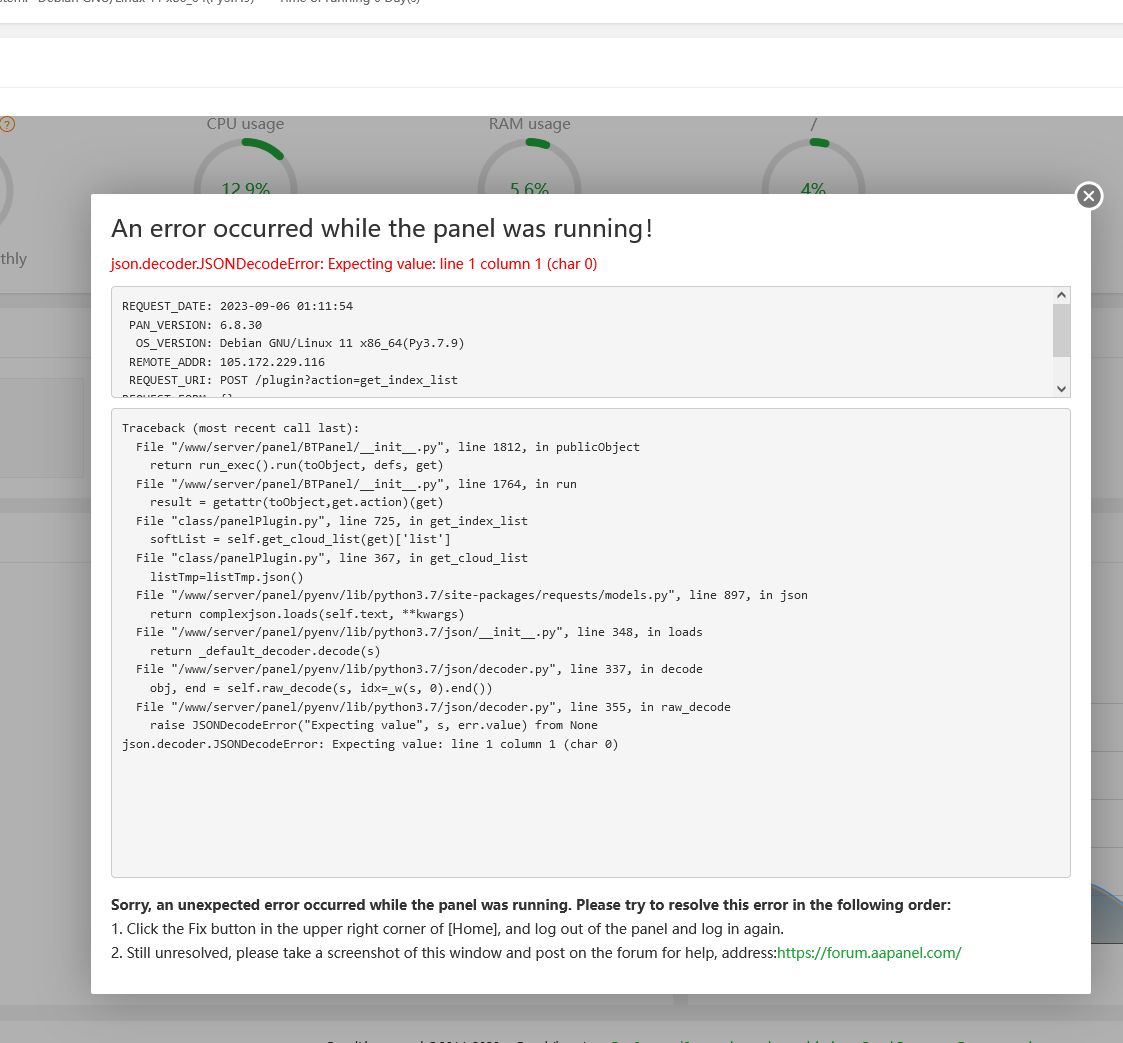Click the root disk usage gauge ring

click(814, 166)
